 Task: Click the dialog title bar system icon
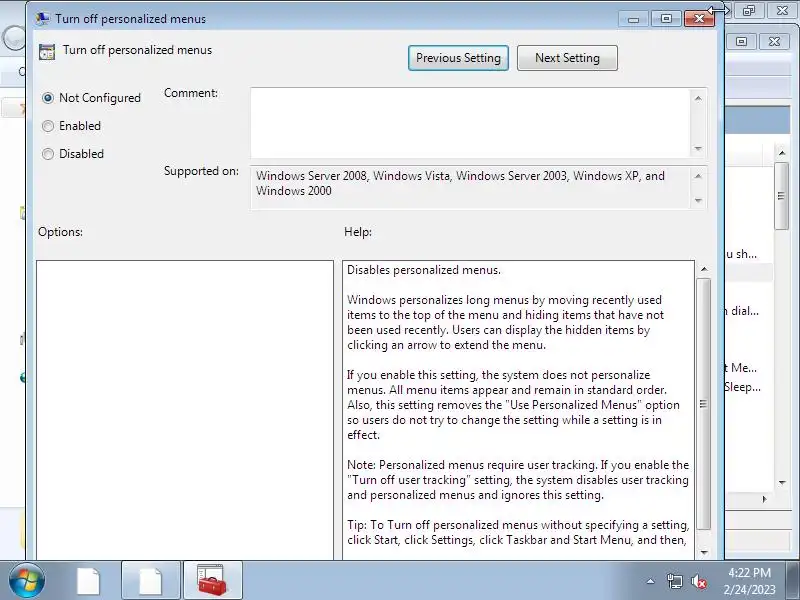tap(42, 18)
